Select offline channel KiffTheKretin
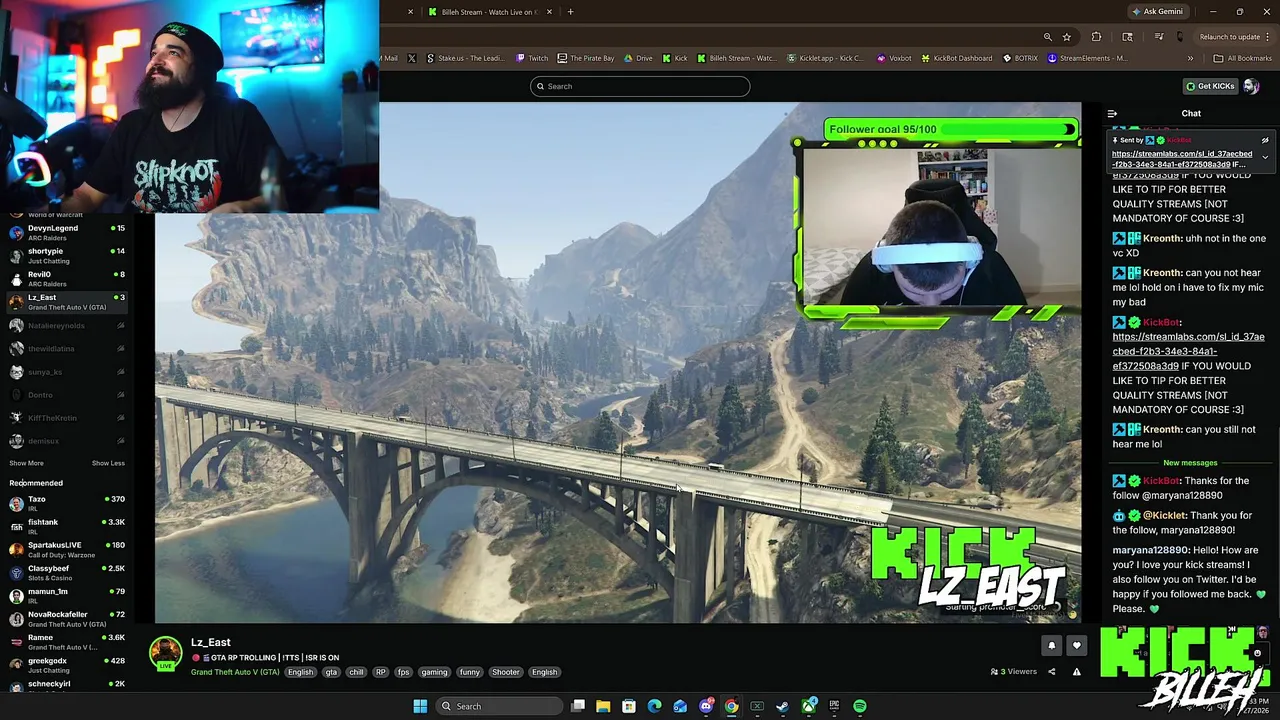Image resolution: width=1280 pixels, height=720 pixels. (68, 418)
